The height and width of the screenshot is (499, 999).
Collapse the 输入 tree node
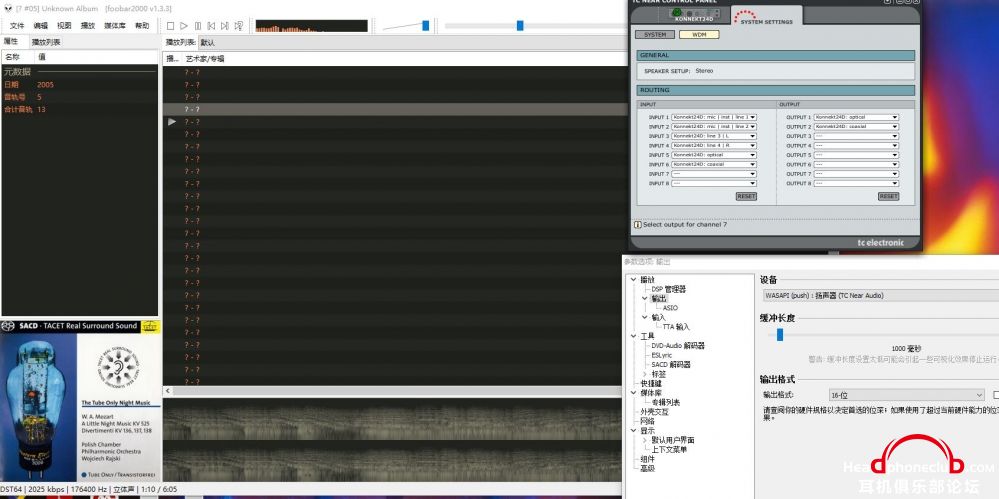tap(645, 317)
